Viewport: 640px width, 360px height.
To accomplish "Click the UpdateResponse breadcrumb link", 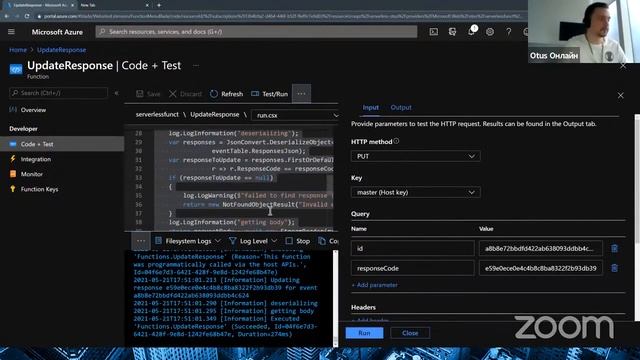I will click(62, 50).
